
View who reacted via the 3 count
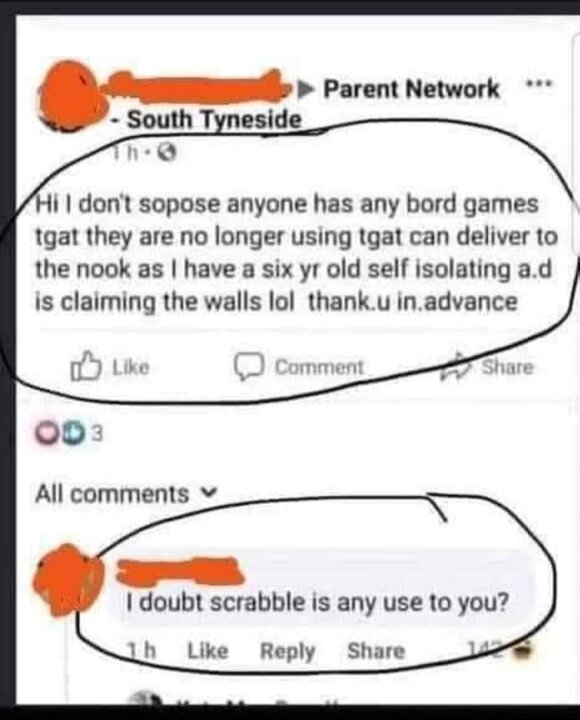(x=97, y=434)
